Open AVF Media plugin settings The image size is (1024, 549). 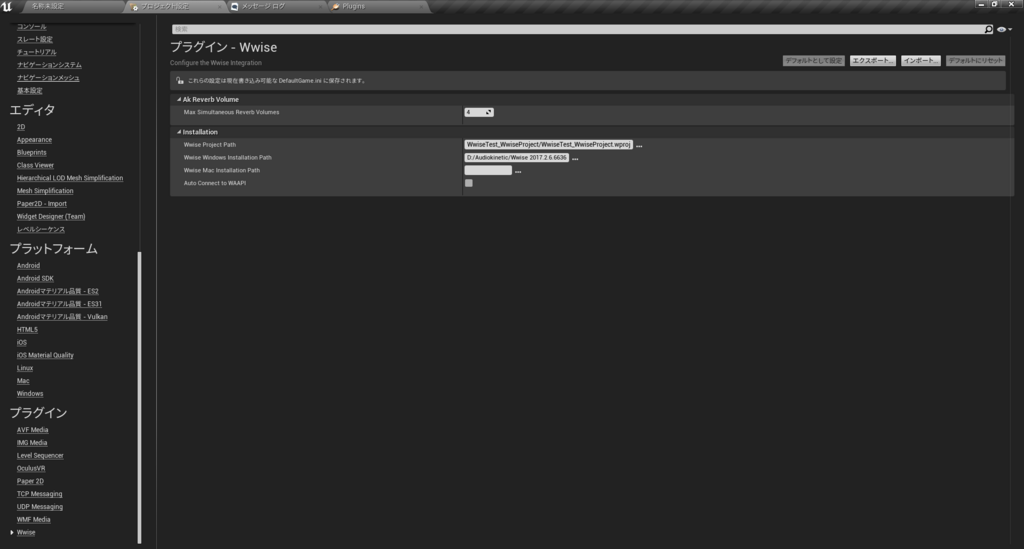(33, 430)
